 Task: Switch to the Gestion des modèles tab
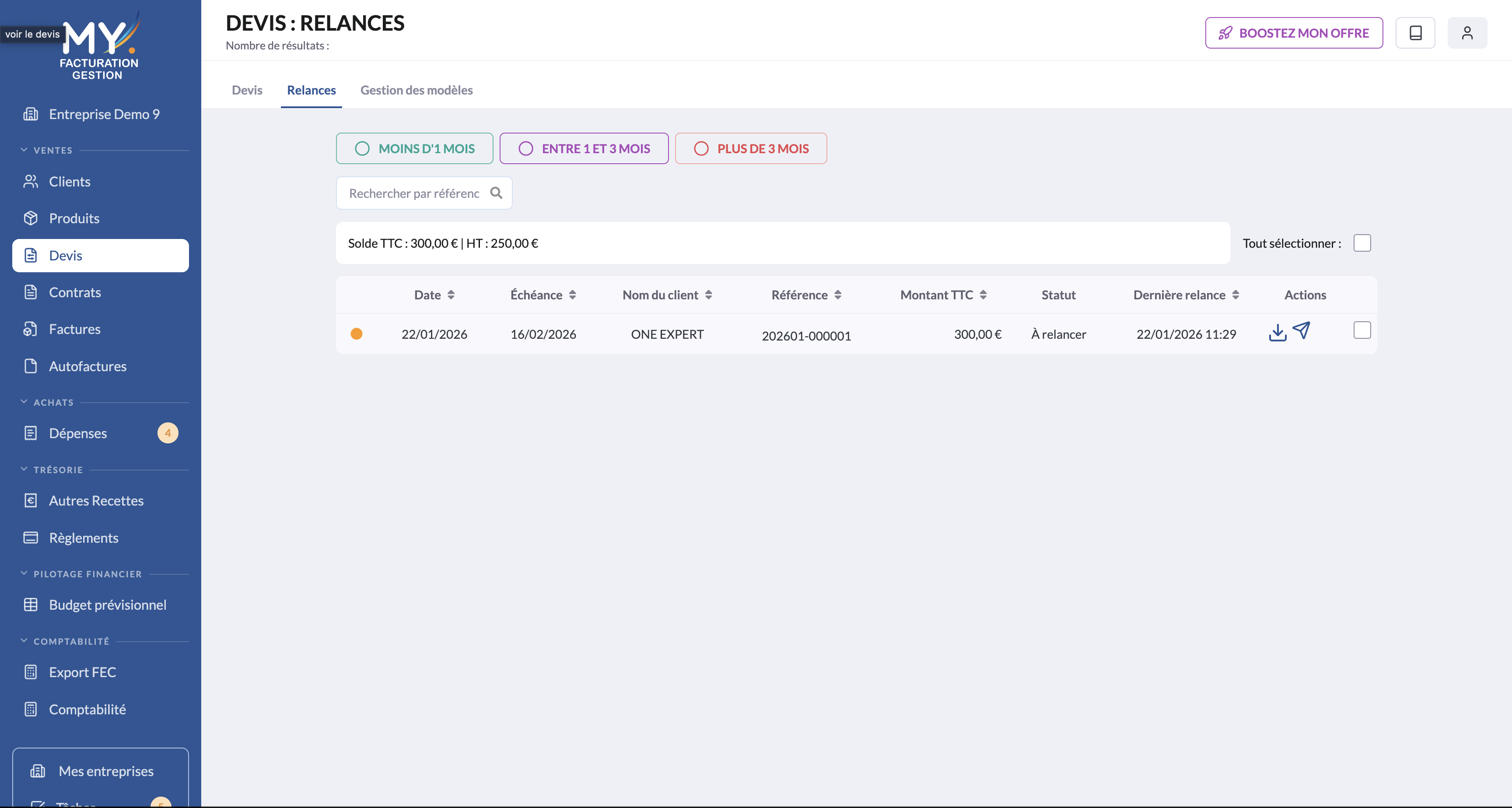click(x=416, y=90)
